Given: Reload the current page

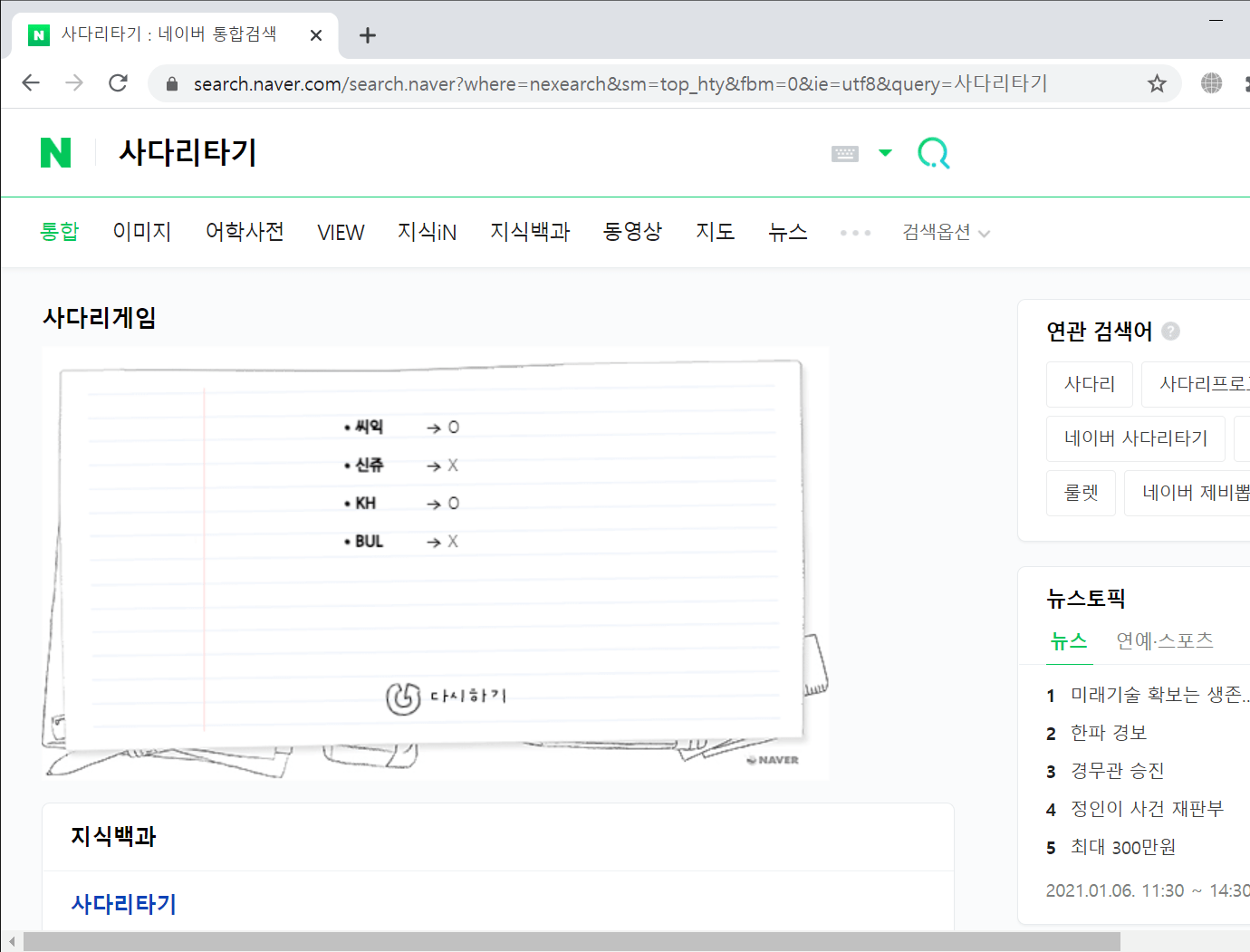Looking at the screenshot, I should click(x=118, y=83).
